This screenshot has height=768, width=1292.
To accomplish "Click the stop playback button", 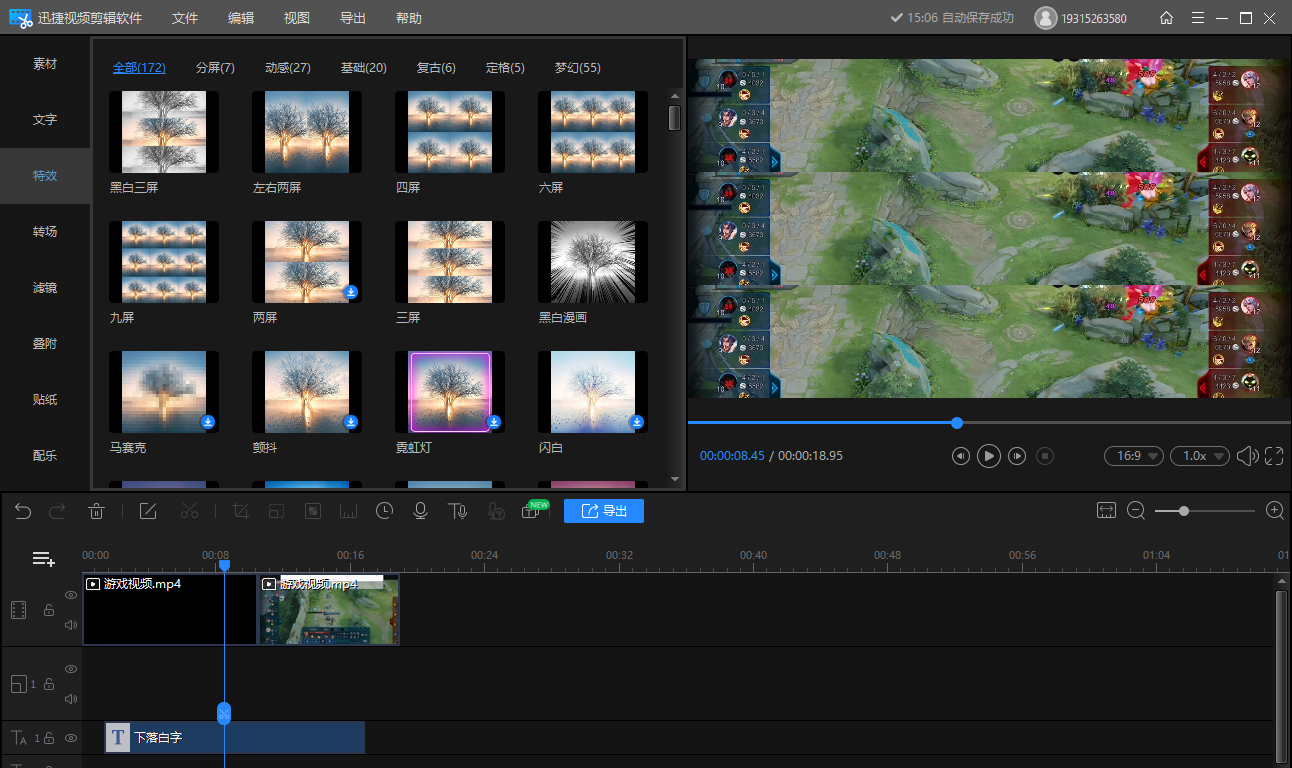I will pos(1045,456).
